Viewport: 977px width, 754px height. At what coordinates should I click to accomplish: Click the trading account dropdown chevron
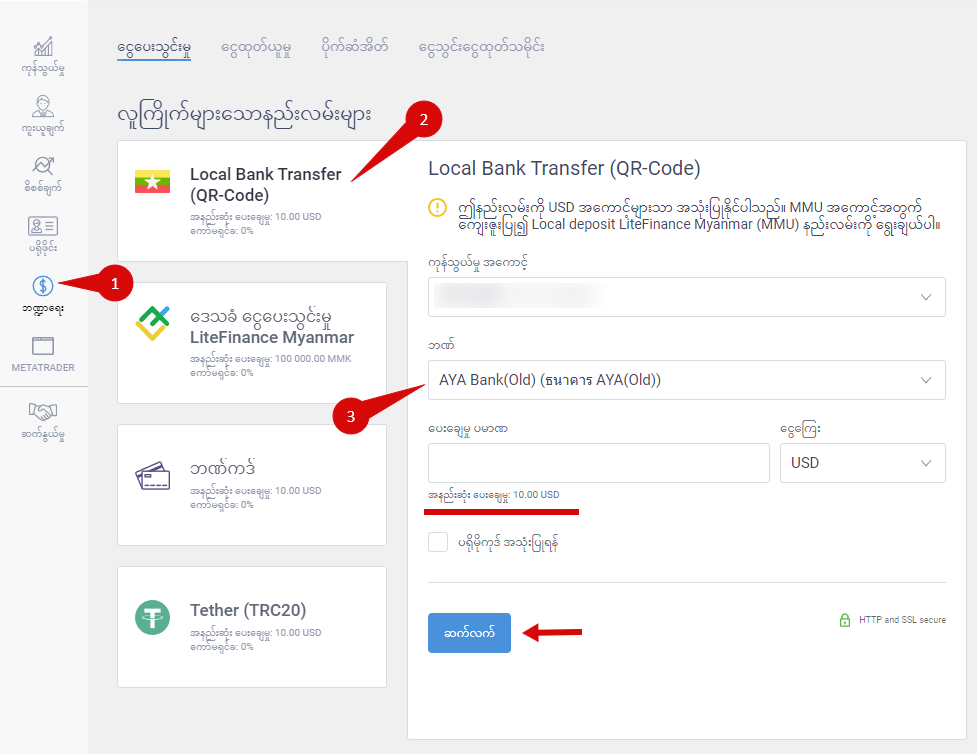pyautogui.click(x=926, y=297)
